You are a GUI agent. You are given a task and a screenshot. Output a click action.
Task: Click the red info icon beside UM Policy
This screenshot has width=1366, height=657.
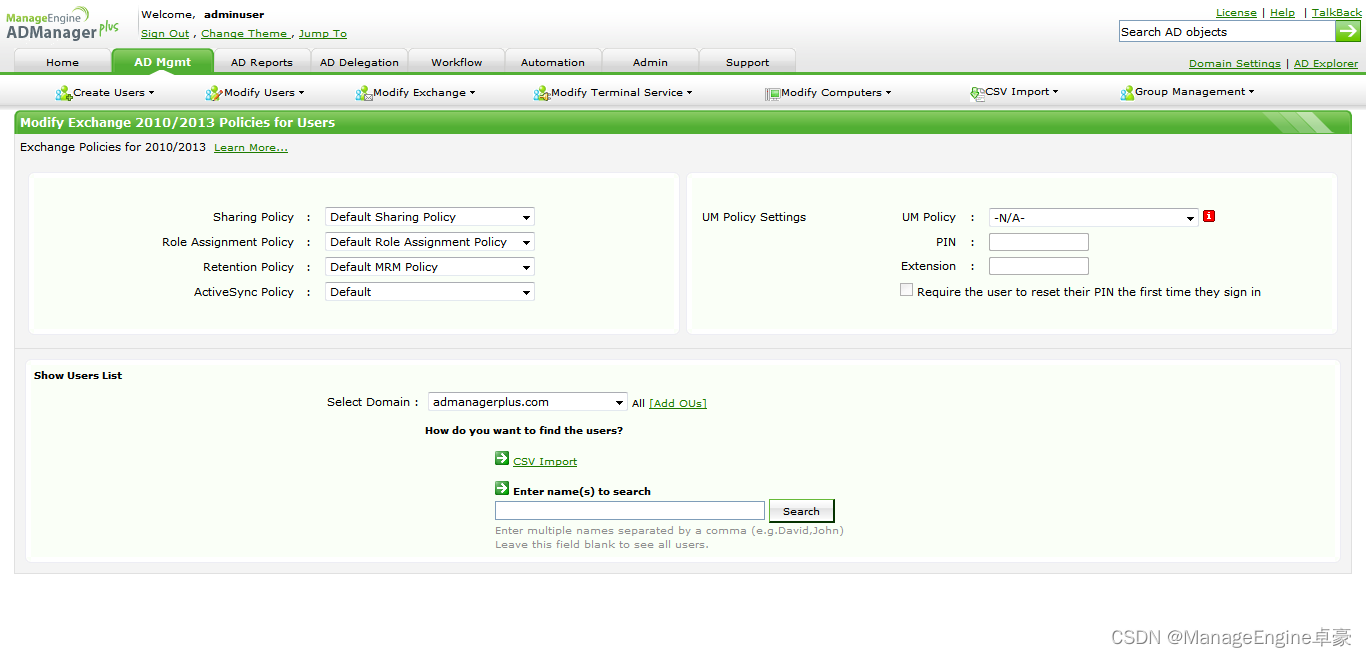coord(1209,216)
